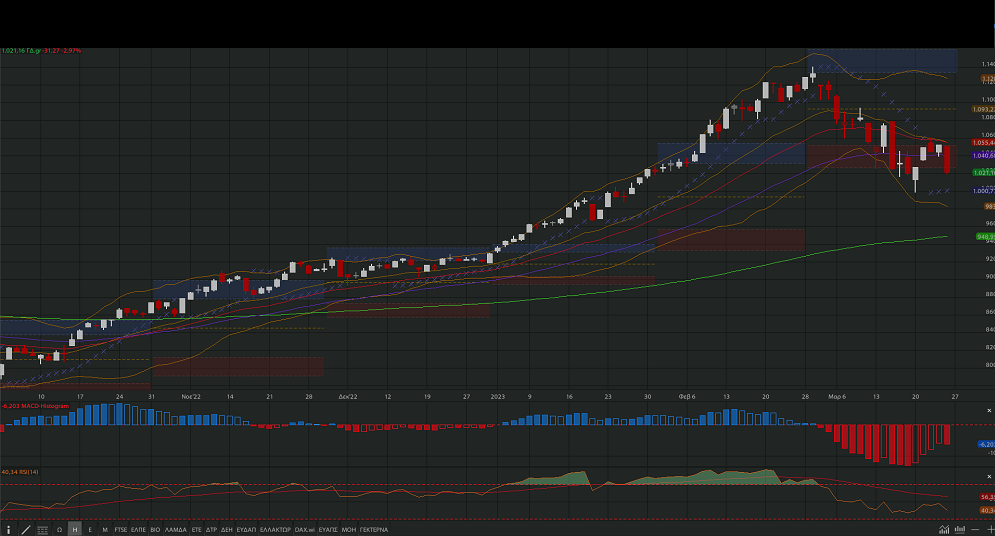Click the RSI(14) indicator label
Viewport: 995px width, 536px height.
(x=20, y=472)
